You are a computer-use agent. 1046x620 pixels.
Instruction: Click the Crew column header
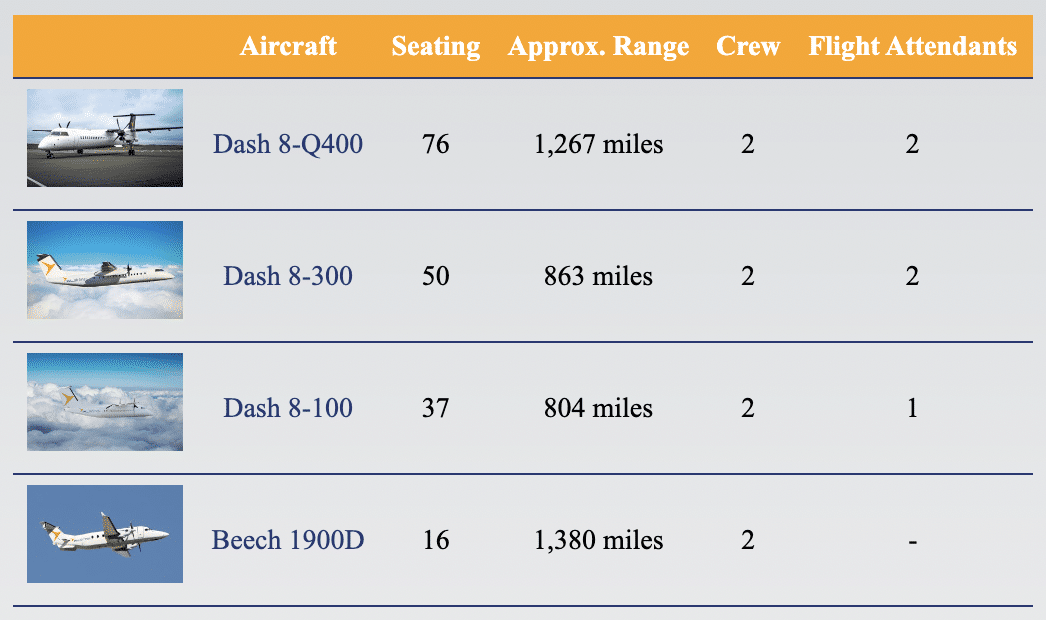click(748, 46)
